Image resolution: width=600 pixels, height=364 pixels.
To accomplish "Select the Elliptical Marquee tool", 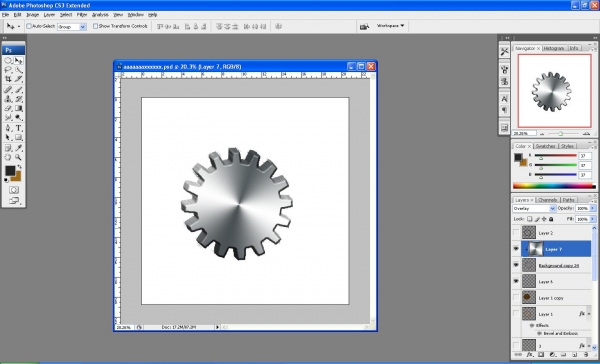I will [x=8, y=60].
